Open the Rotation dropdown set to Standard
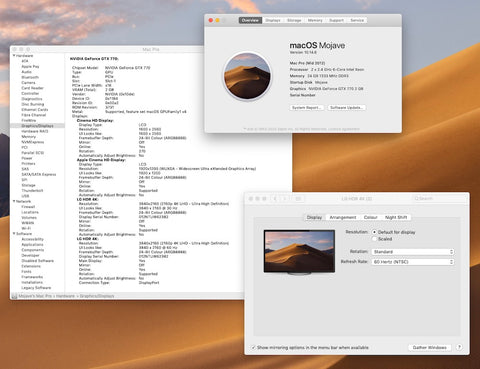 click(413, 252)
